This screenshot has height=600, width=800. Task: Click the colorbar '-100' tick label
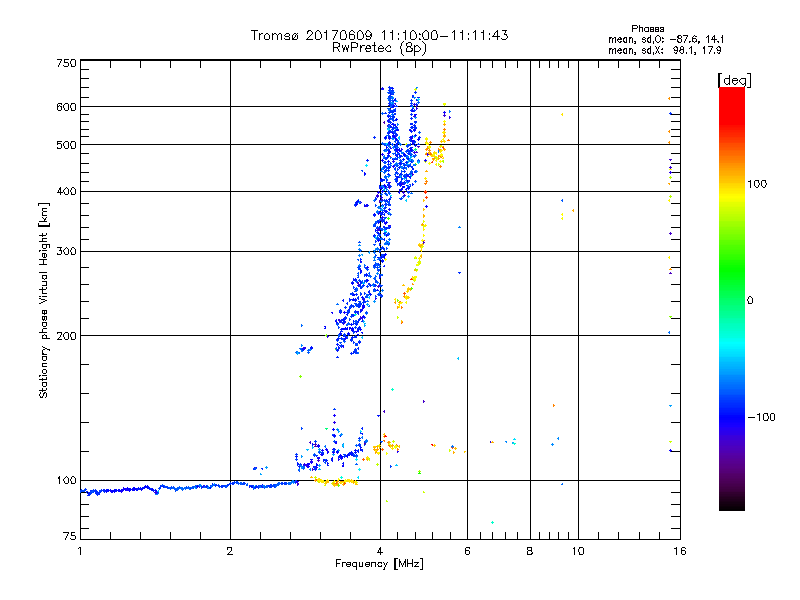click(x=761, y=417)
